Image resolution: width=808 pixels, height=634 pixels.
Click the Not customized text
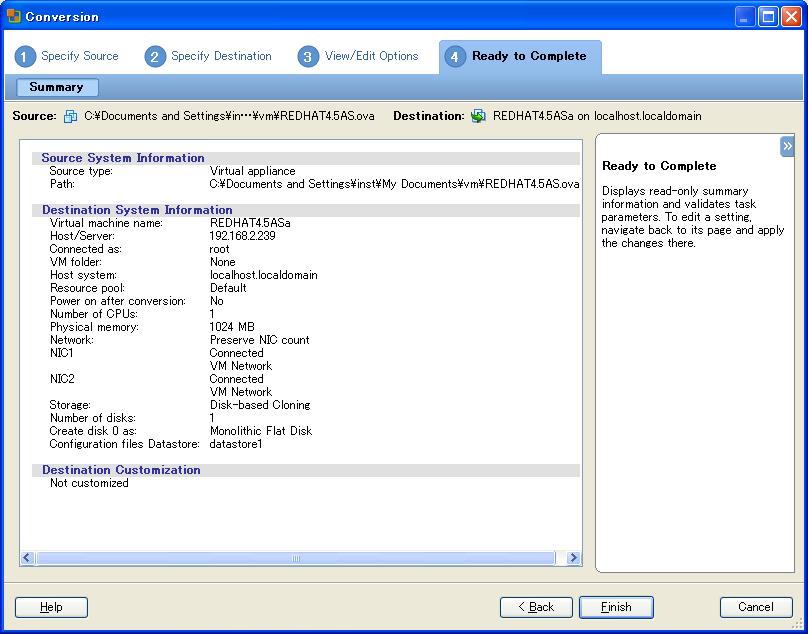click(89, 483)
